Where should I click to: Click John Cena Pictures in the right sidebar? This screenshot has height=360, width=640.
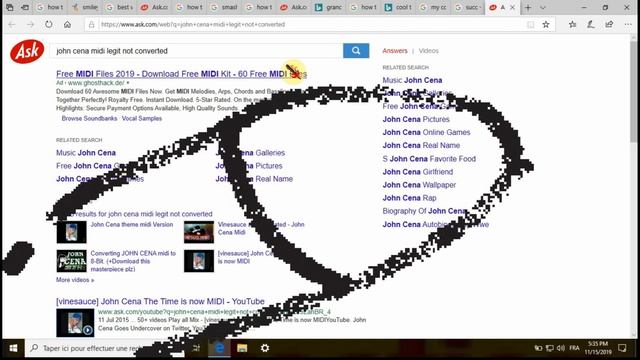click(x=416, y=119)
